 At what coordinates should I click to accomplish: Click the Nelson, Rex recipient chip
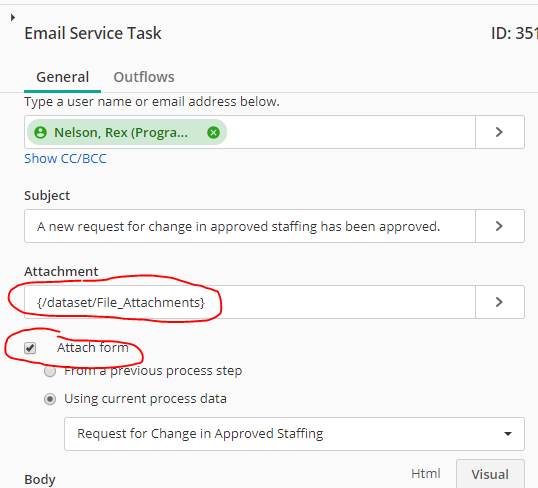127,132
